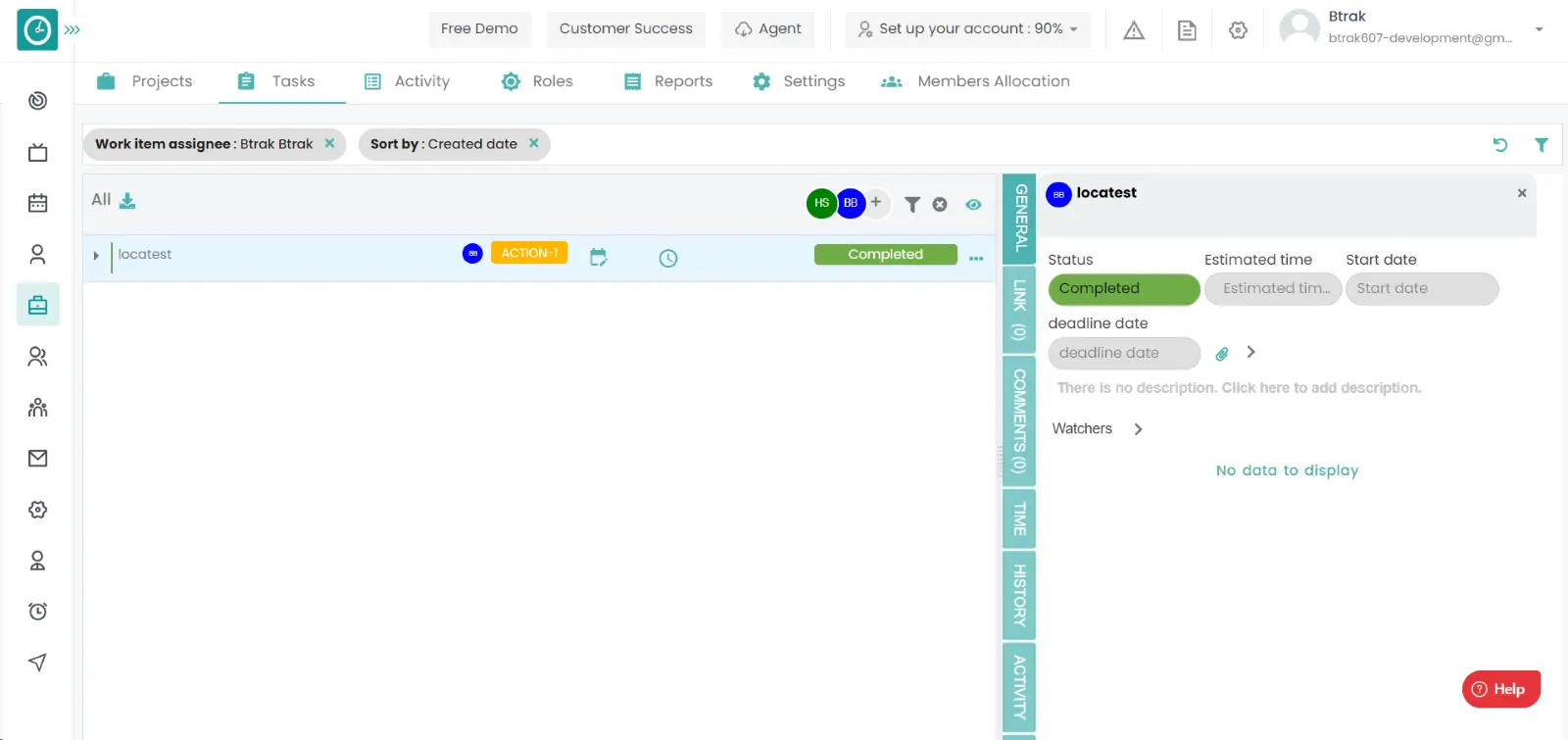Viewport: 1568px width, 740px height.
Task: Toggle the eye visibility icon
Action: tap(973, 205)
